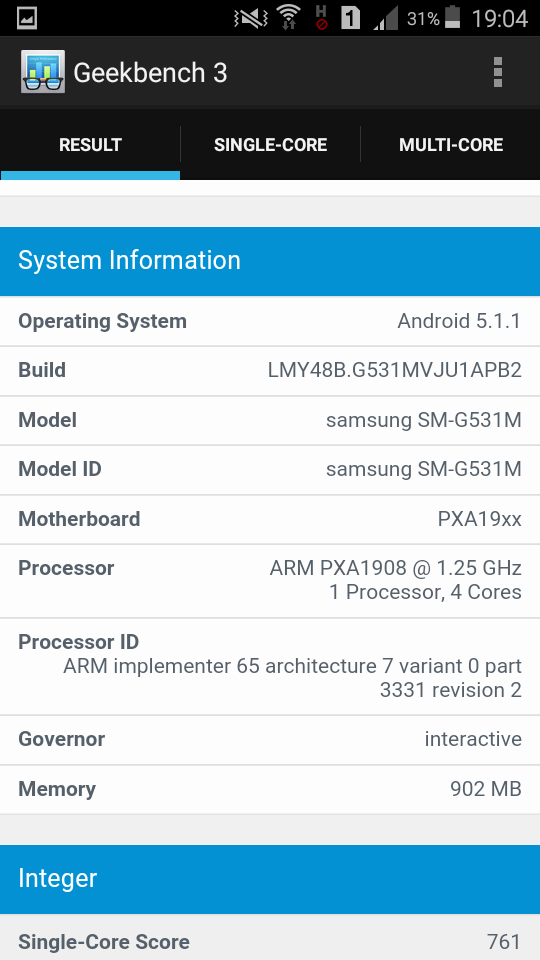This screenshot has height=960, width=540.
Task: Tap the muted vibrate icon in status bar
Action: click(250, 18)
